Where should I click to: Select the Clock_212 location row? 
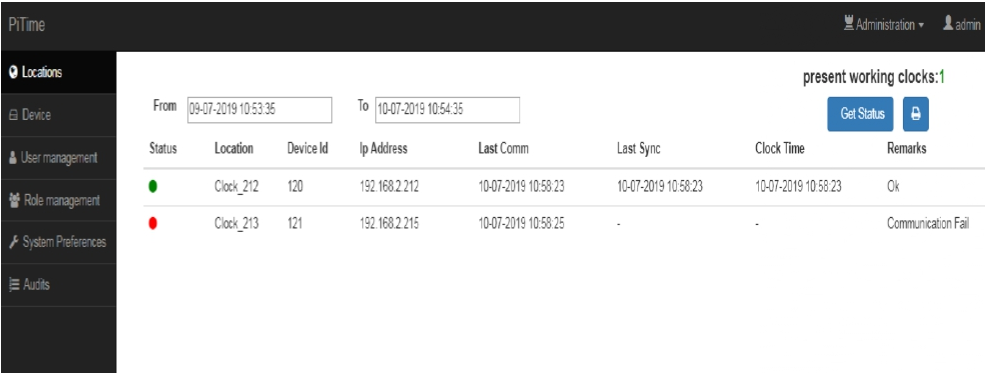tap(564, 187)
